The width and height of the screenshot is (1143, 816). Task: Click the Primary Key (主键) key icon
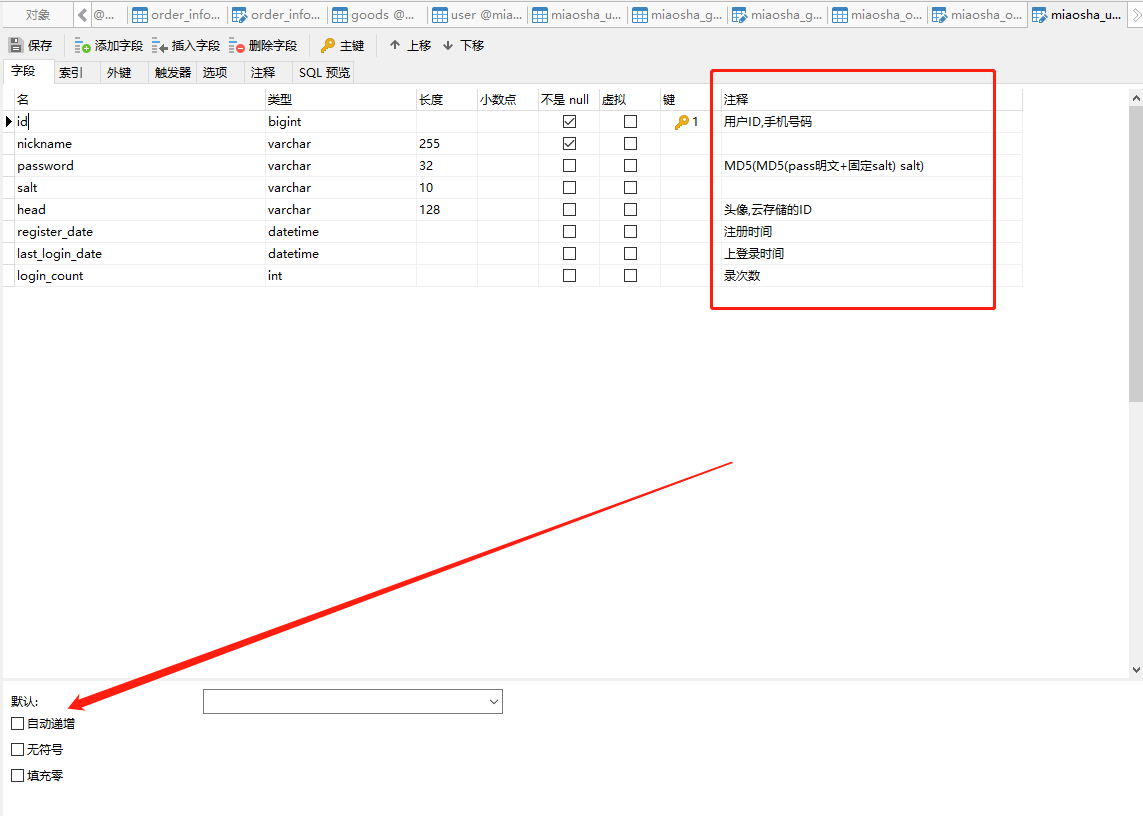[x=328, y=45]
